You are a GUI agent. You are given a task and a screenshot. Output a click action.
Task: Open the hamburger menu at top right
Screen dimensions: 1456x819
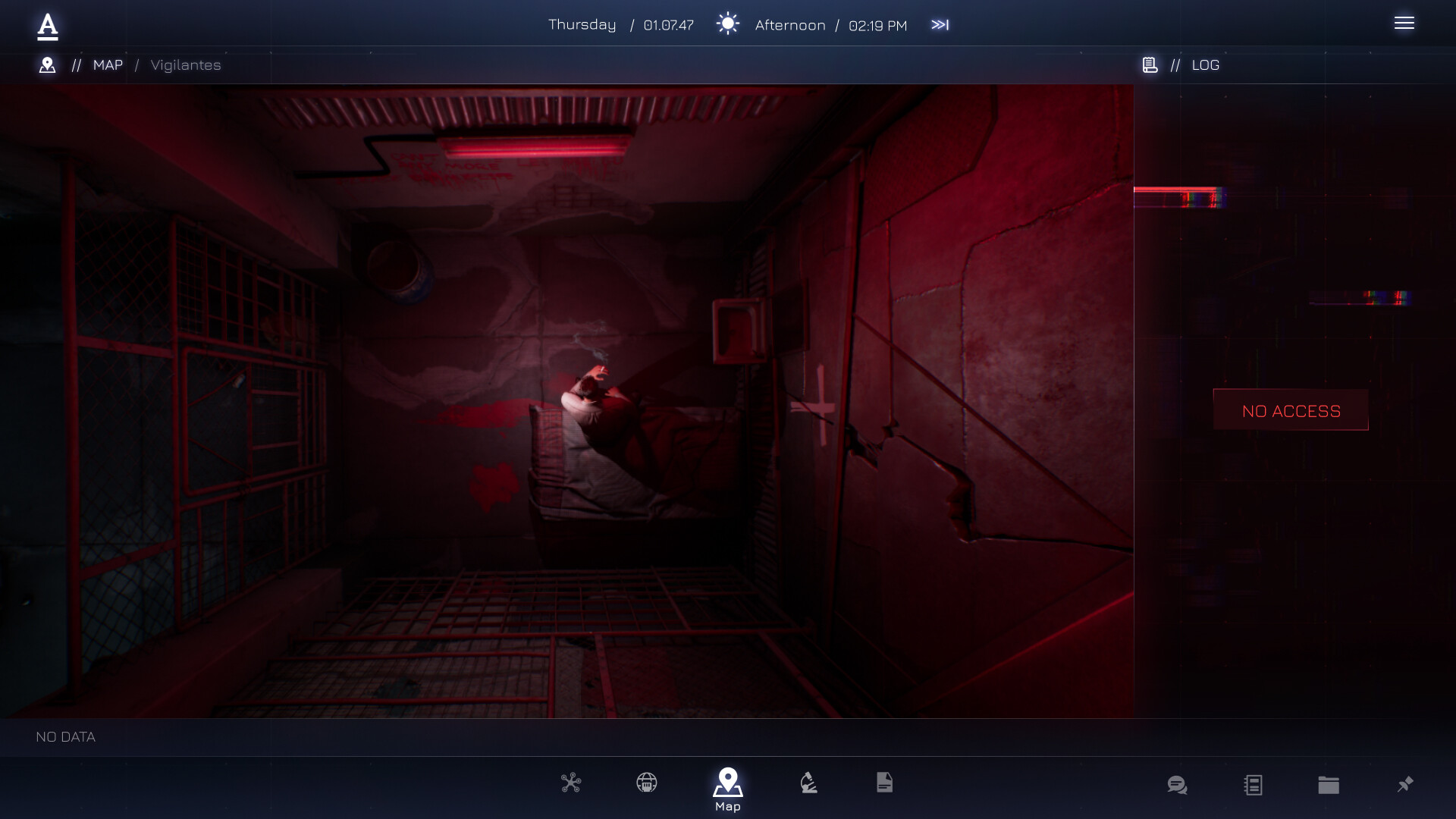click(1405, 24)
